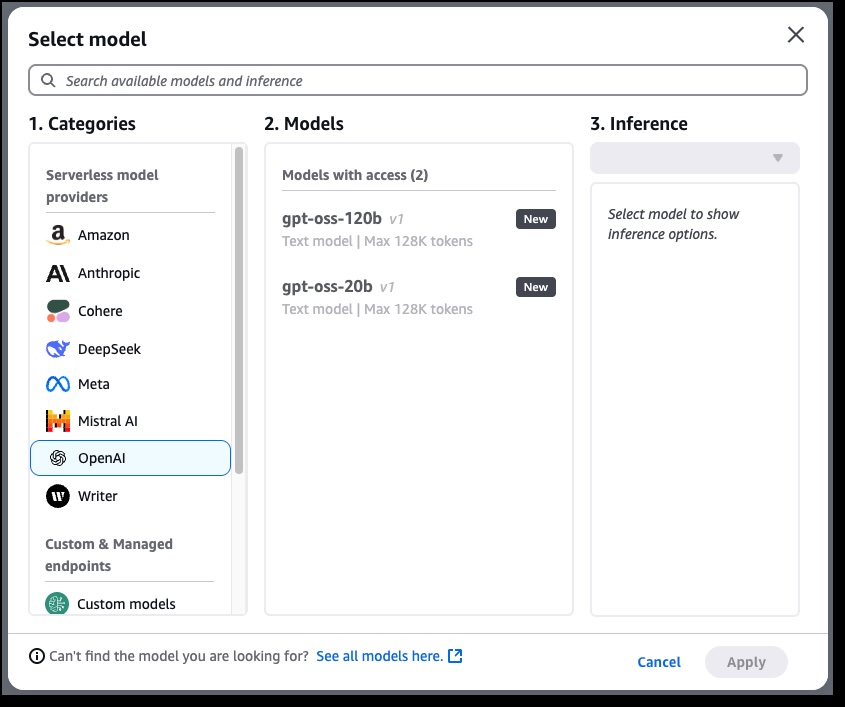Click the Categories list scrollbar

(x=239, y=310)
